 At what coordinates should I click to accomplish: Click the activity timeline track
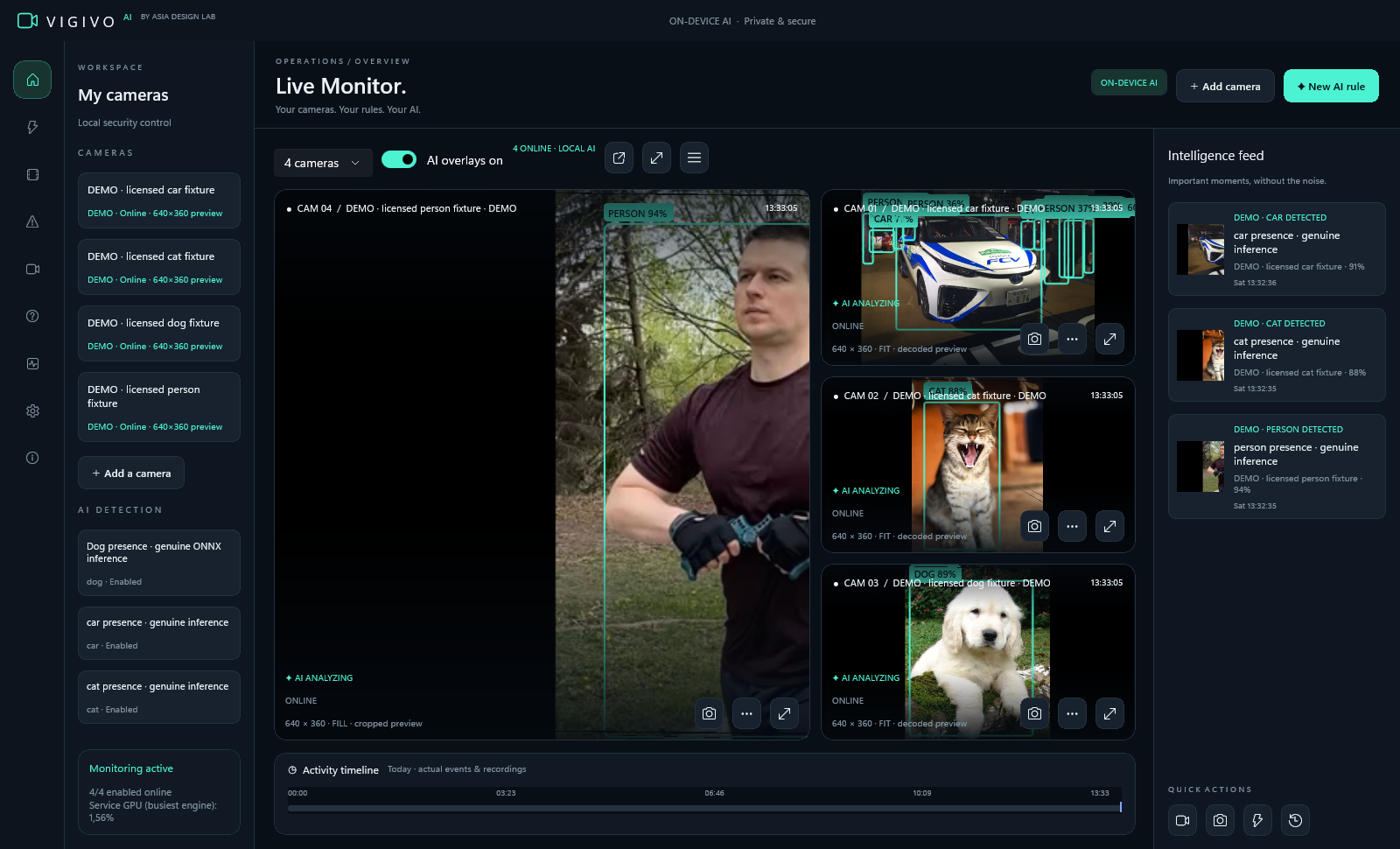[704, 808]
